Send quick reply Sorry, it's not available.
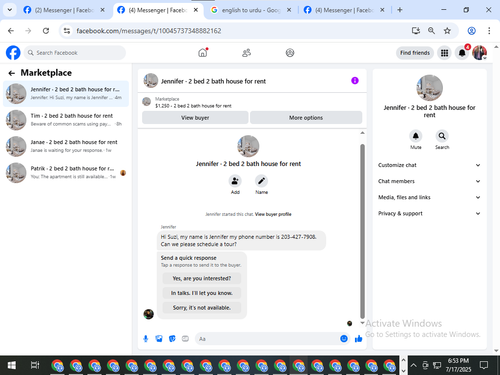 click(x=202, y=308)
